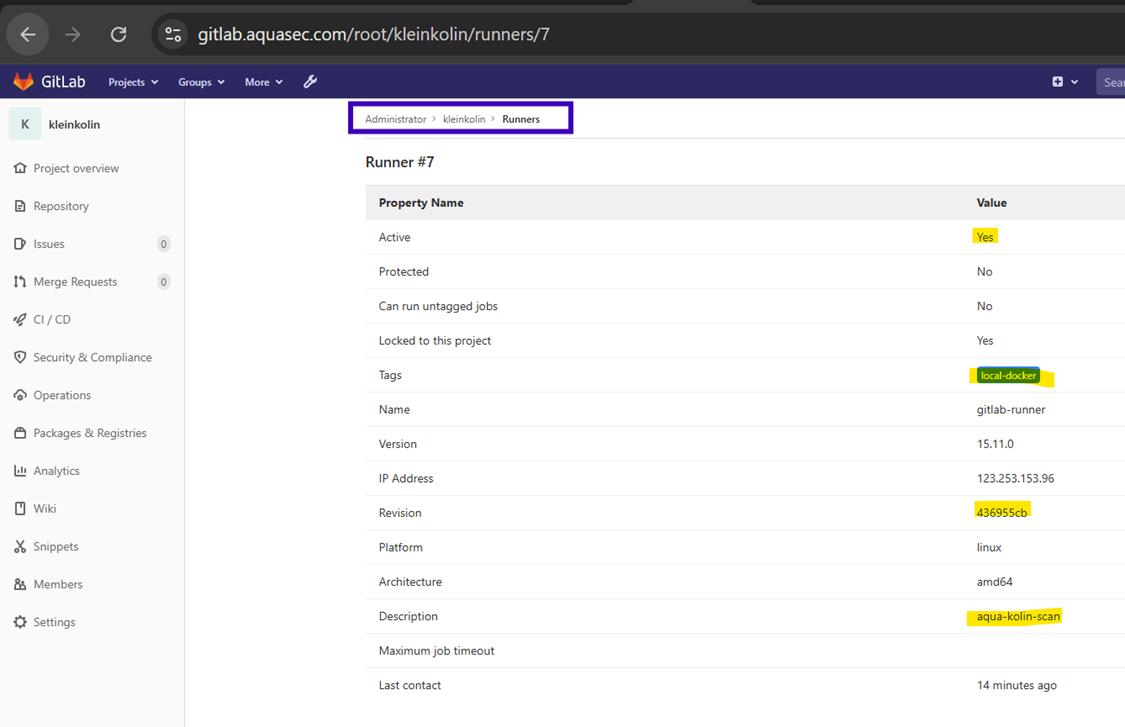Click Revision value 436955cb
Image resolution: width=1125 pixels, height=727 pixels.
click(x=1002, y=512)
